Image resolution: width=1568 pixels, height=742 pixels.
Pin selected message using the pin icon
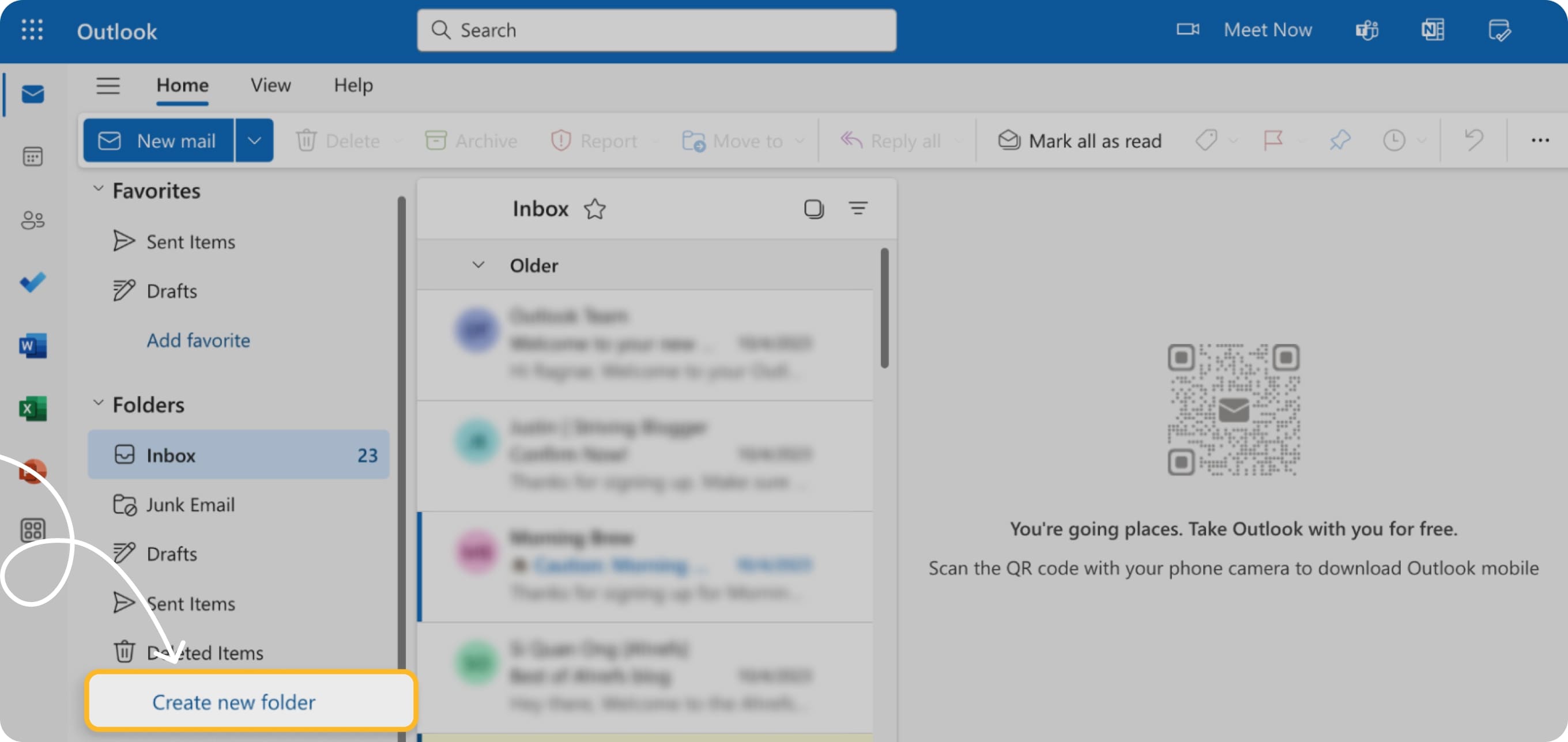pos(1339,141)
